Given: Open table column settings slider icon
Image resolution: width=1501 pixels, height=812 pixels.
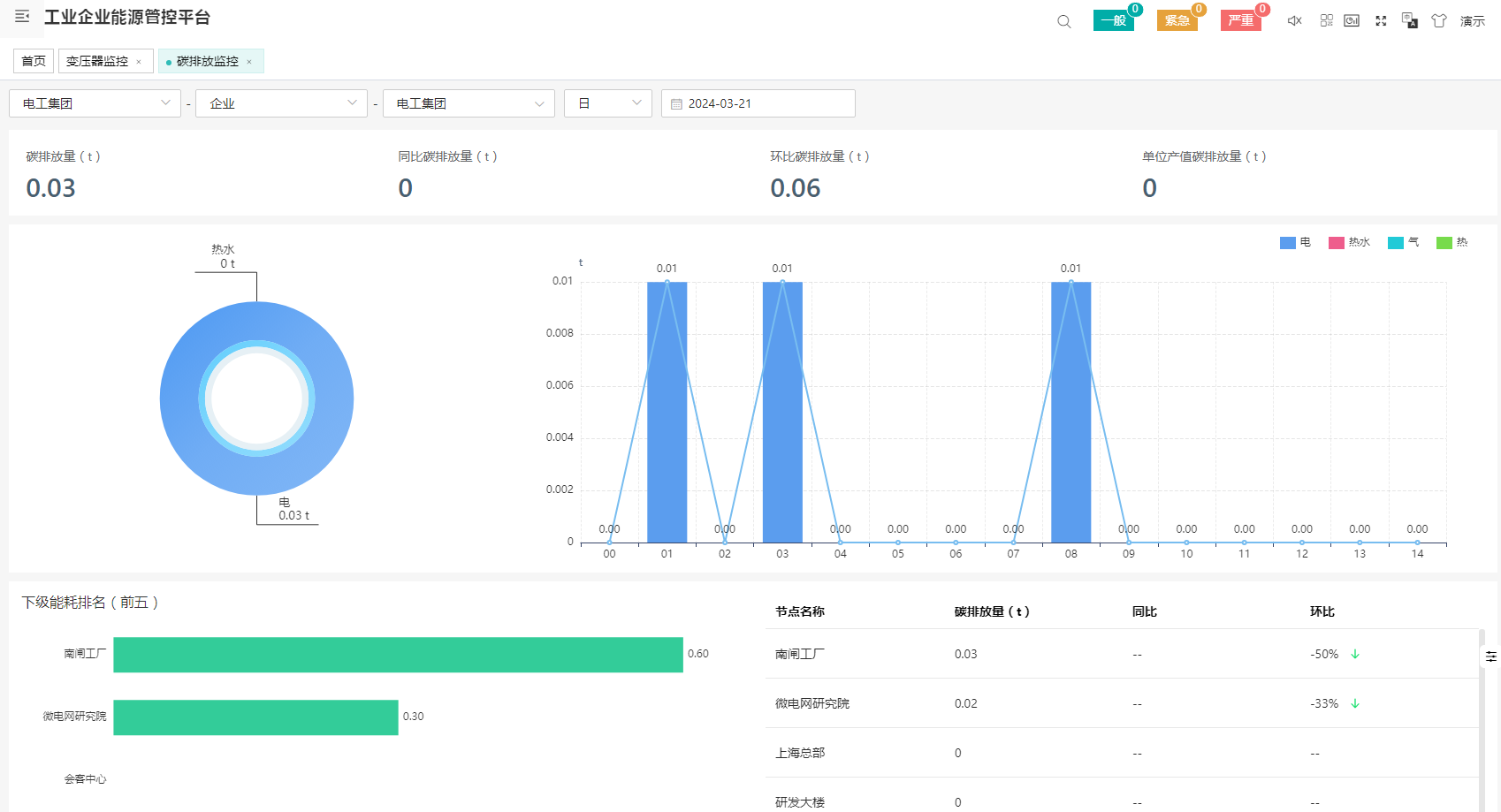Looking at the screenshot, I should pos(1490,656).
